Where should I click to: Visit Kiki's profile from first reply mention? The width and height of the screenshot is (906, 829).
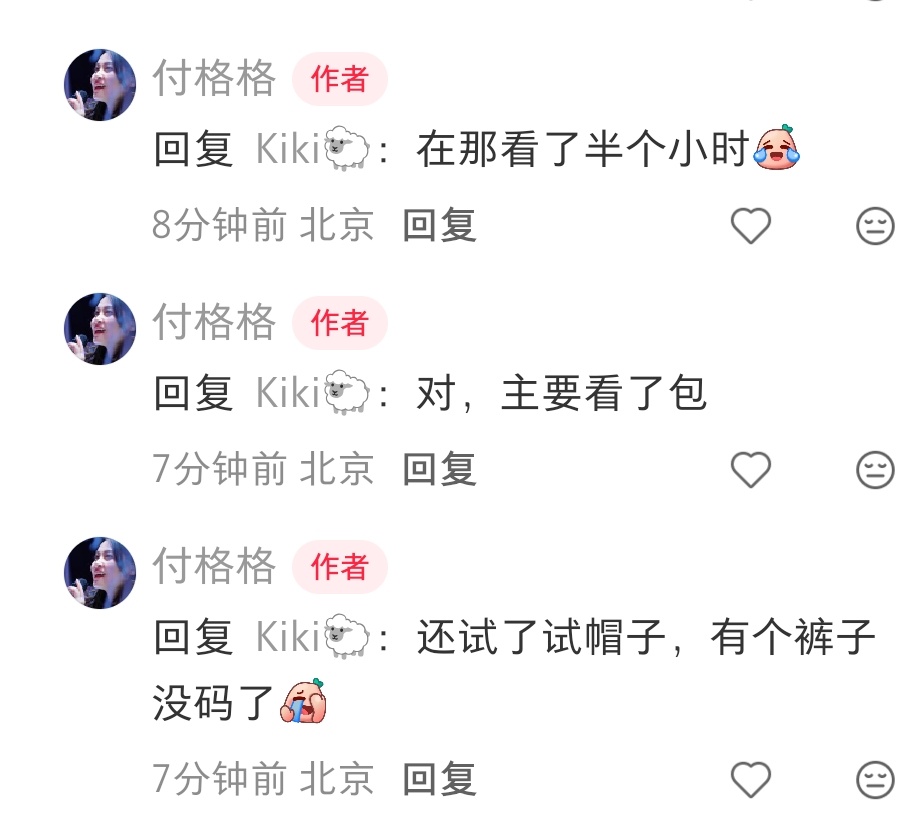pos(312,149)
